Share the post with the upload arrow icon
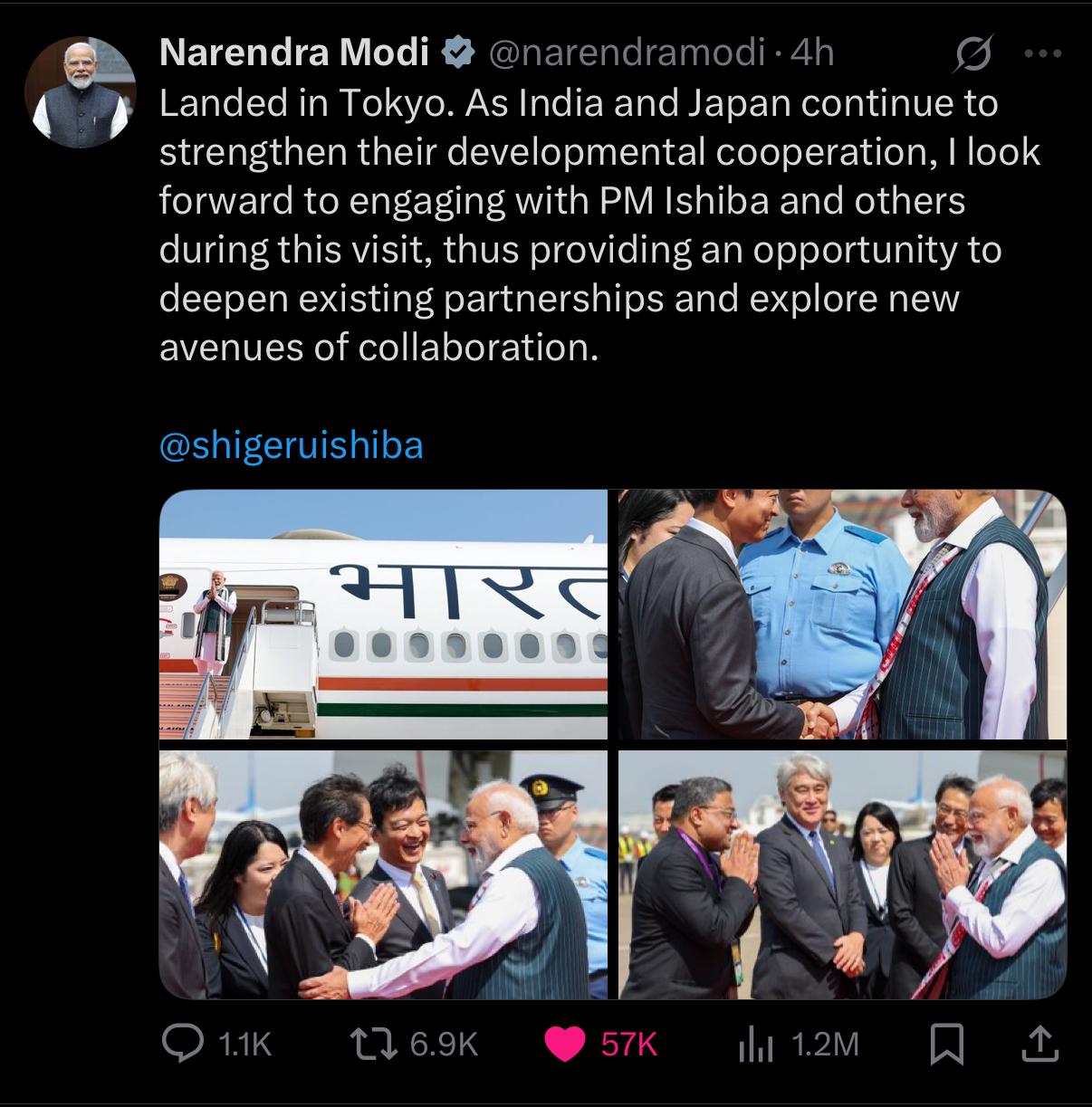Viewport: 1092px width, 1107px height. pyautogui.click(x=1040, y=1044)
